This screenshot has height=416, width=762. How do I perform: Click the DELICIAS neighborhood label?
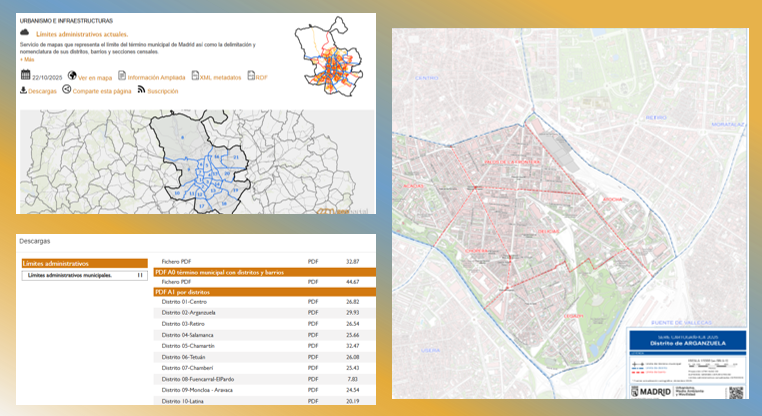tap(548, 231)
